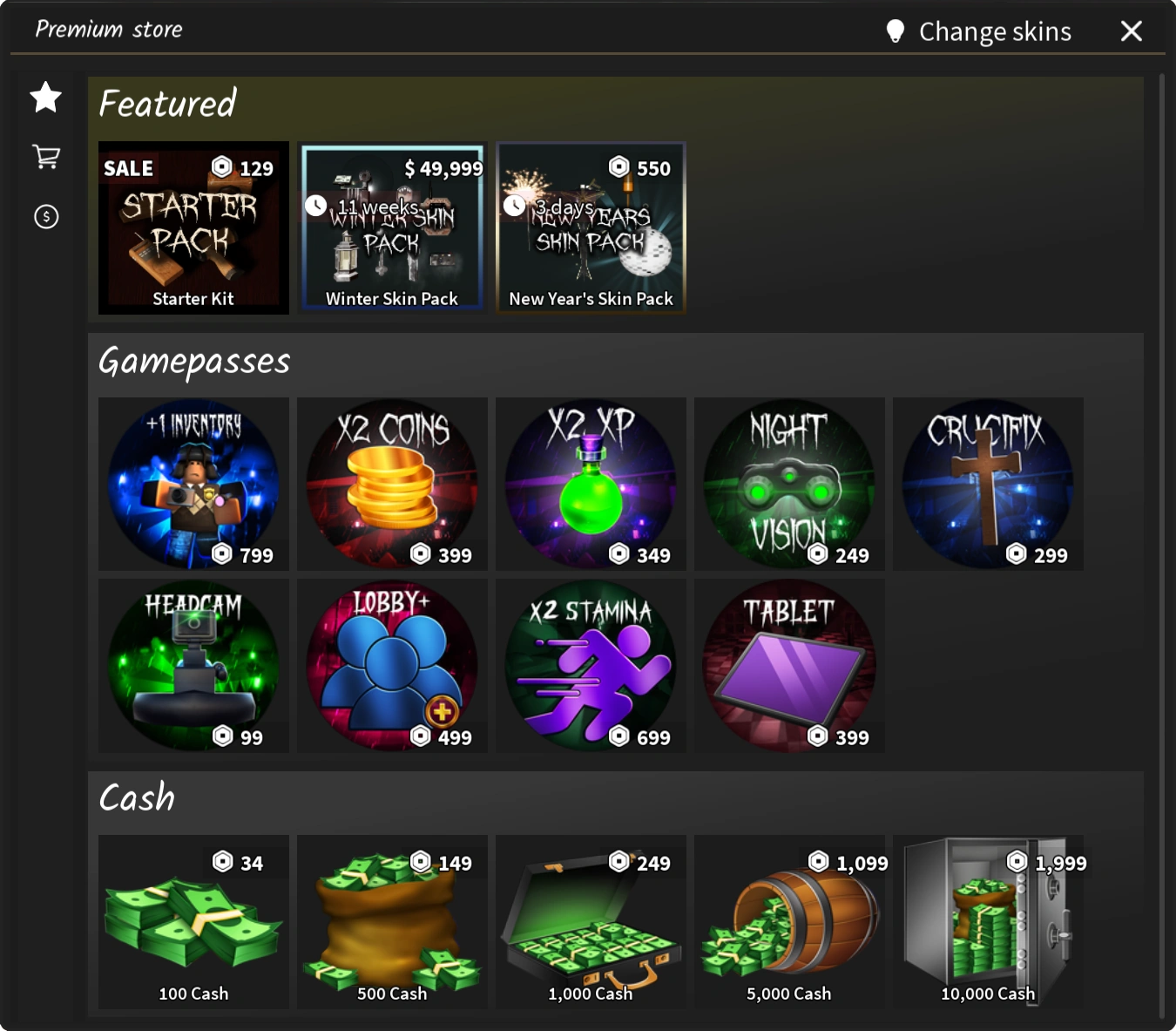Open the New Year's Skin Pack offer
Image resolution: width=1176 pixels, height=1031 pixels.
pyautogui.click(x=591, y=227)
